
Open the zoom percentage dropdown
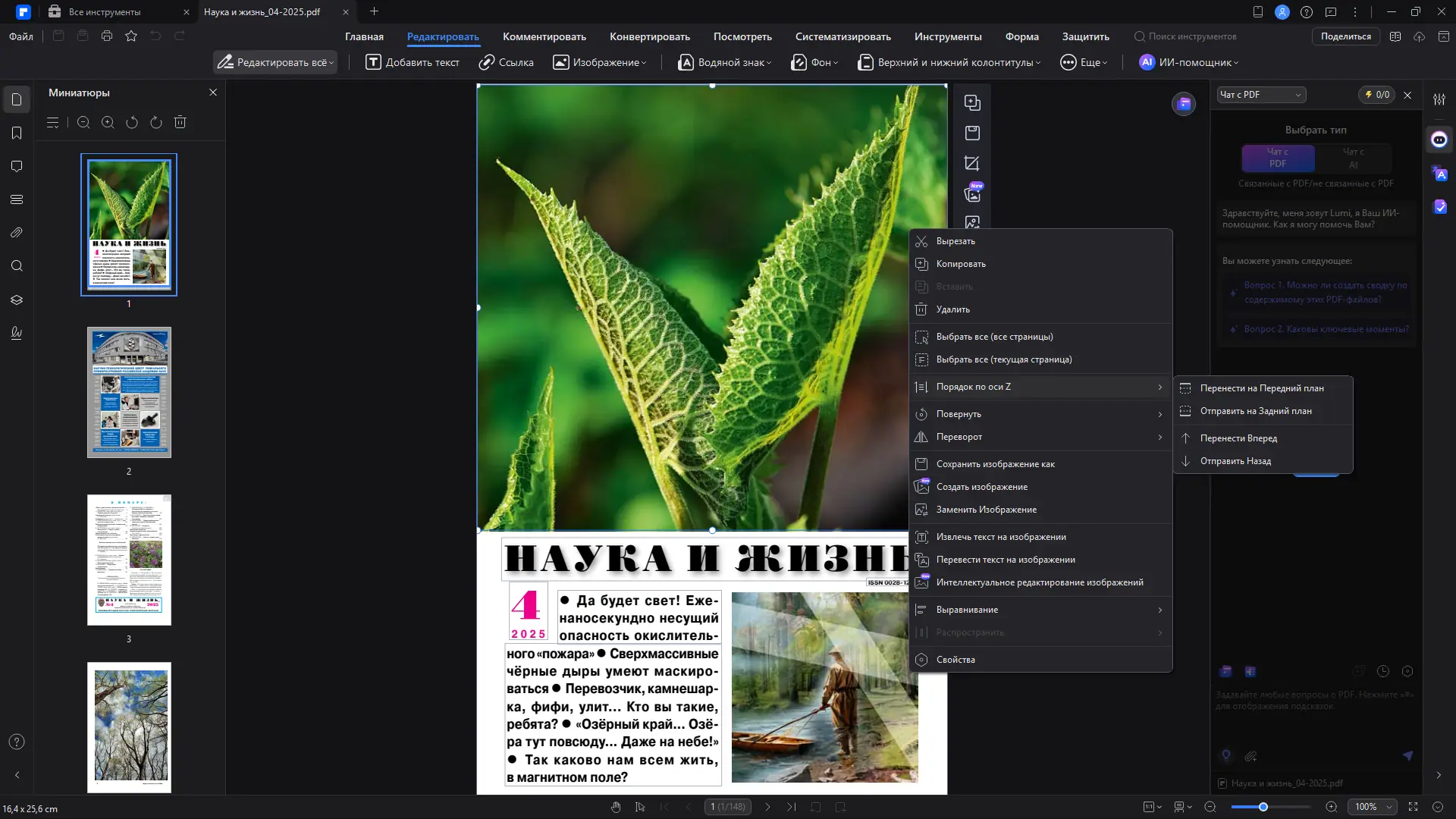(x=1373, y=806)
